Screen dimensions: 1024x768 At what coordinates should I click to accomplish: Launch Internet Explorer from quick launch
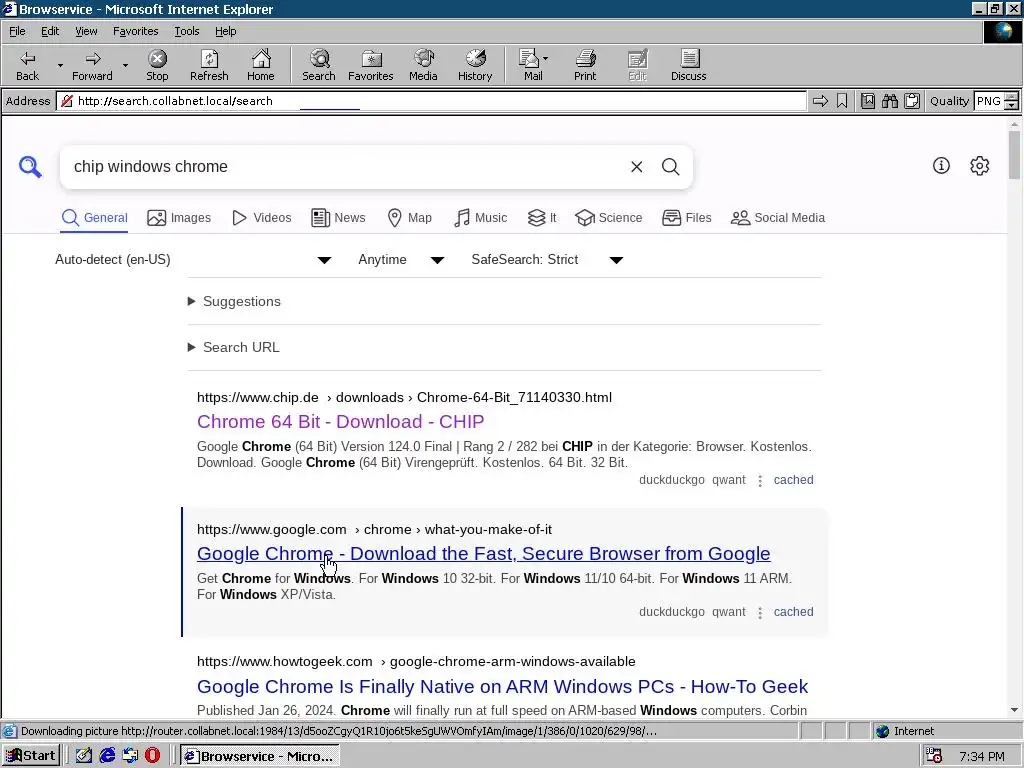[107, 756]
